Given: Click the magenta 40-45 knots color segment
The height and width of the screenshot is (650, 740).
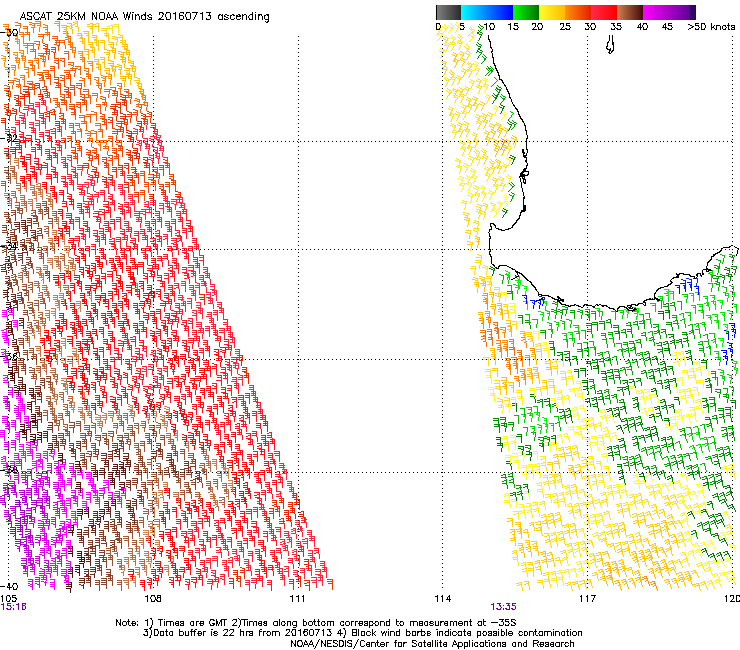Looking at the screenshot, I should [x=656, y=12].
